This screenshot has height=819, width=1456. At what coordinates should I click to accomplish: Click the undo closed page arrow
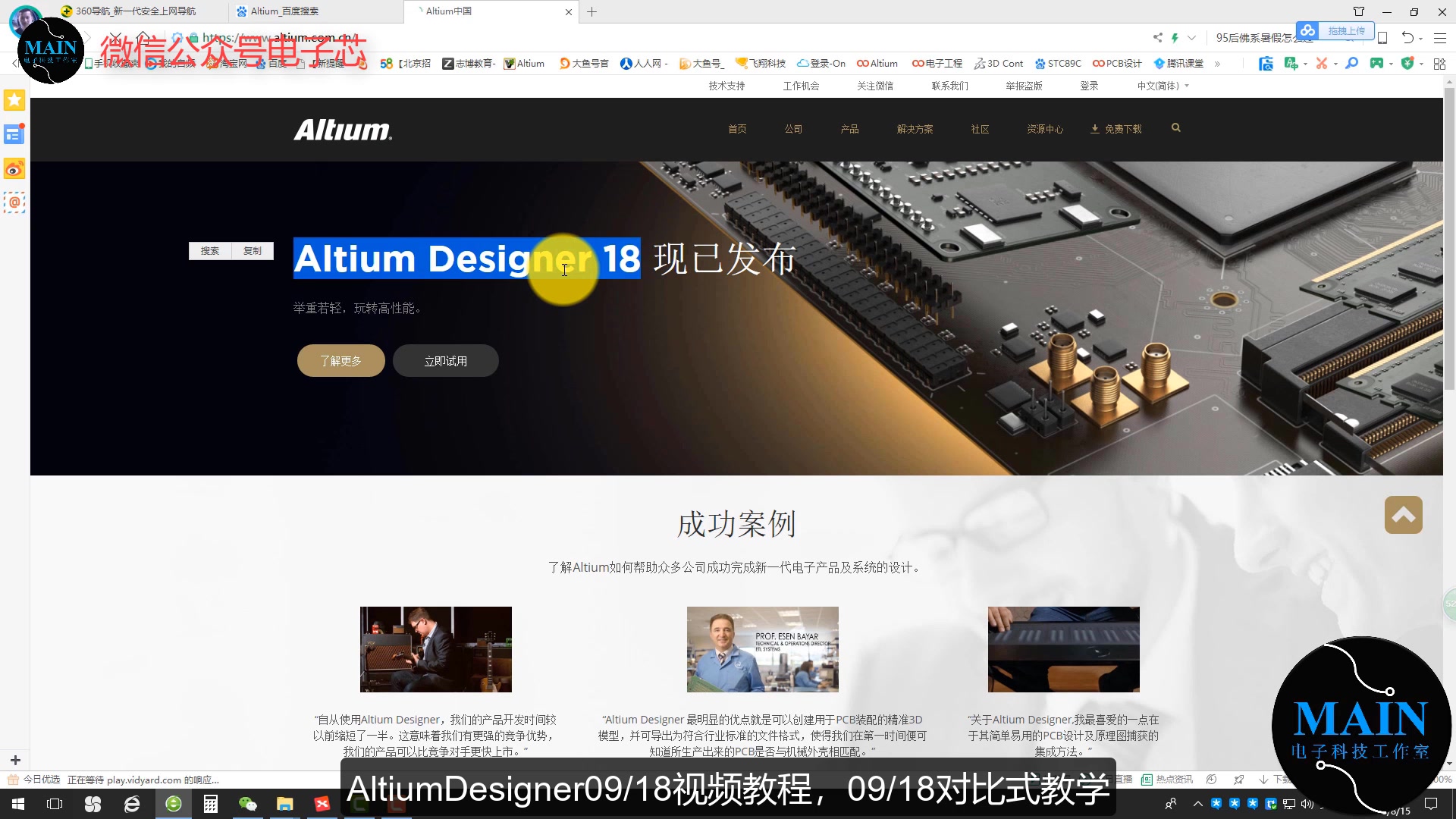[x=1407, y=38]
